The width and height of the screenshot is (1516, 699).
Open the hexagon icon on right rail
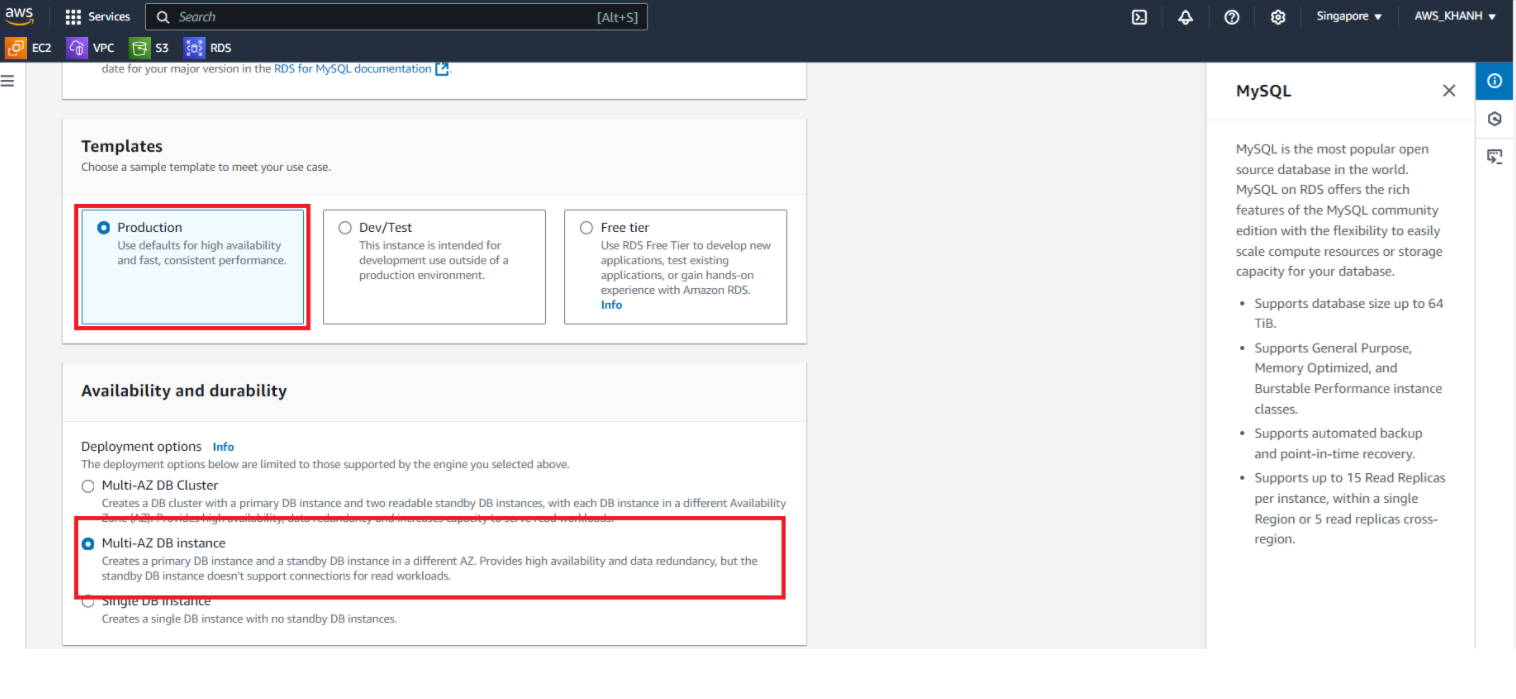tap(1494, 119)
